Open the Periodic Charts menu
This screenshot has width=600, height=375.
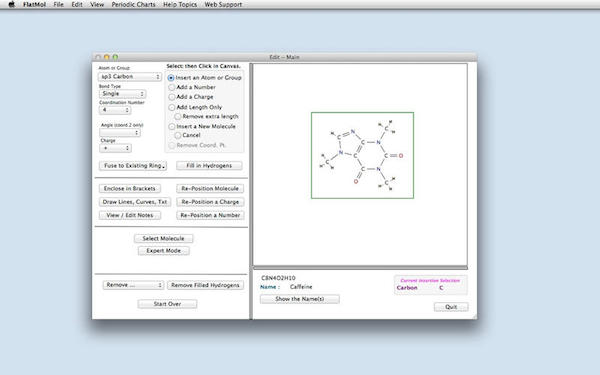coord(133,5)
